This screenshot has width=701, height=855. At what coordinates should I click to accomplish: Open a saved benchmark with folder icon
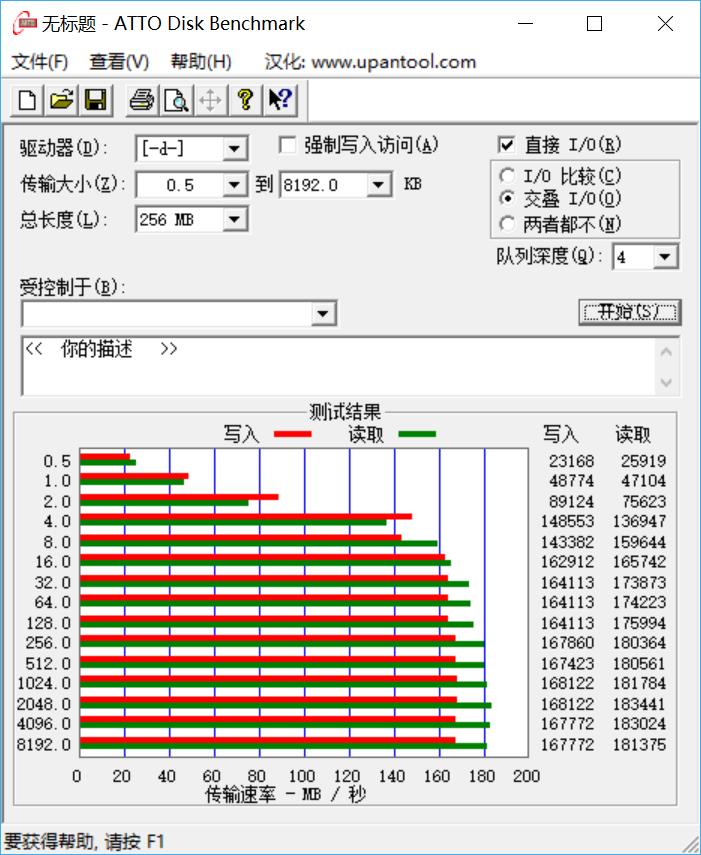(x=62, y=100)
